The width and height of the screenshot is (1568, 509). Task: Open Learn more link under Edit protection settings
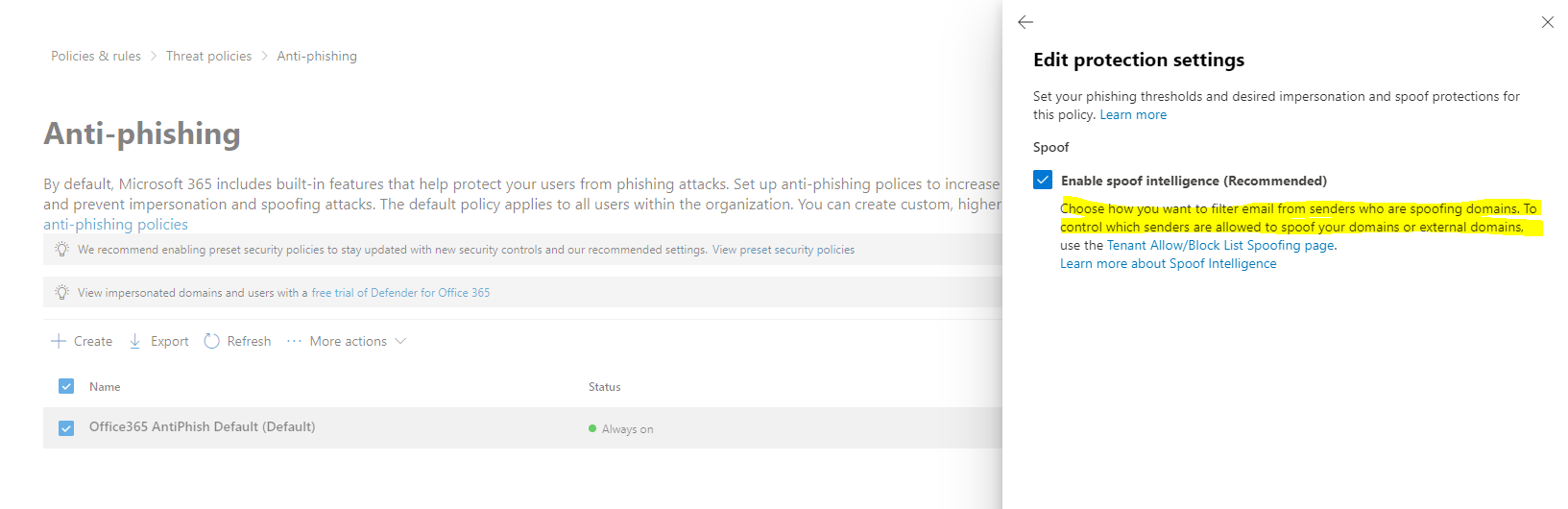click(x=1133, y=114)
